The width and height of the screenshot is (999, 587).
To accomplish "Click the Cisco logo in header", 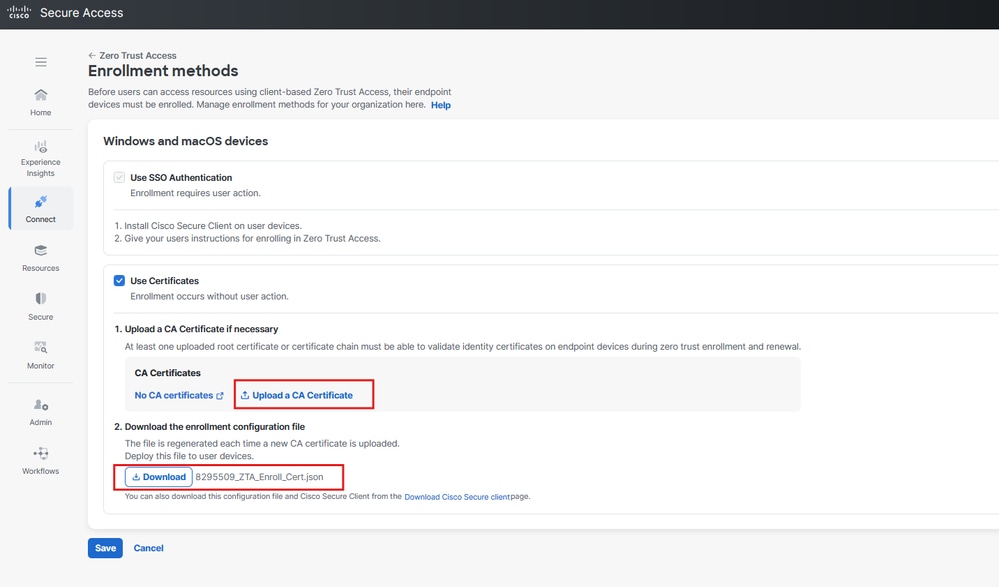I will point(19,13).
